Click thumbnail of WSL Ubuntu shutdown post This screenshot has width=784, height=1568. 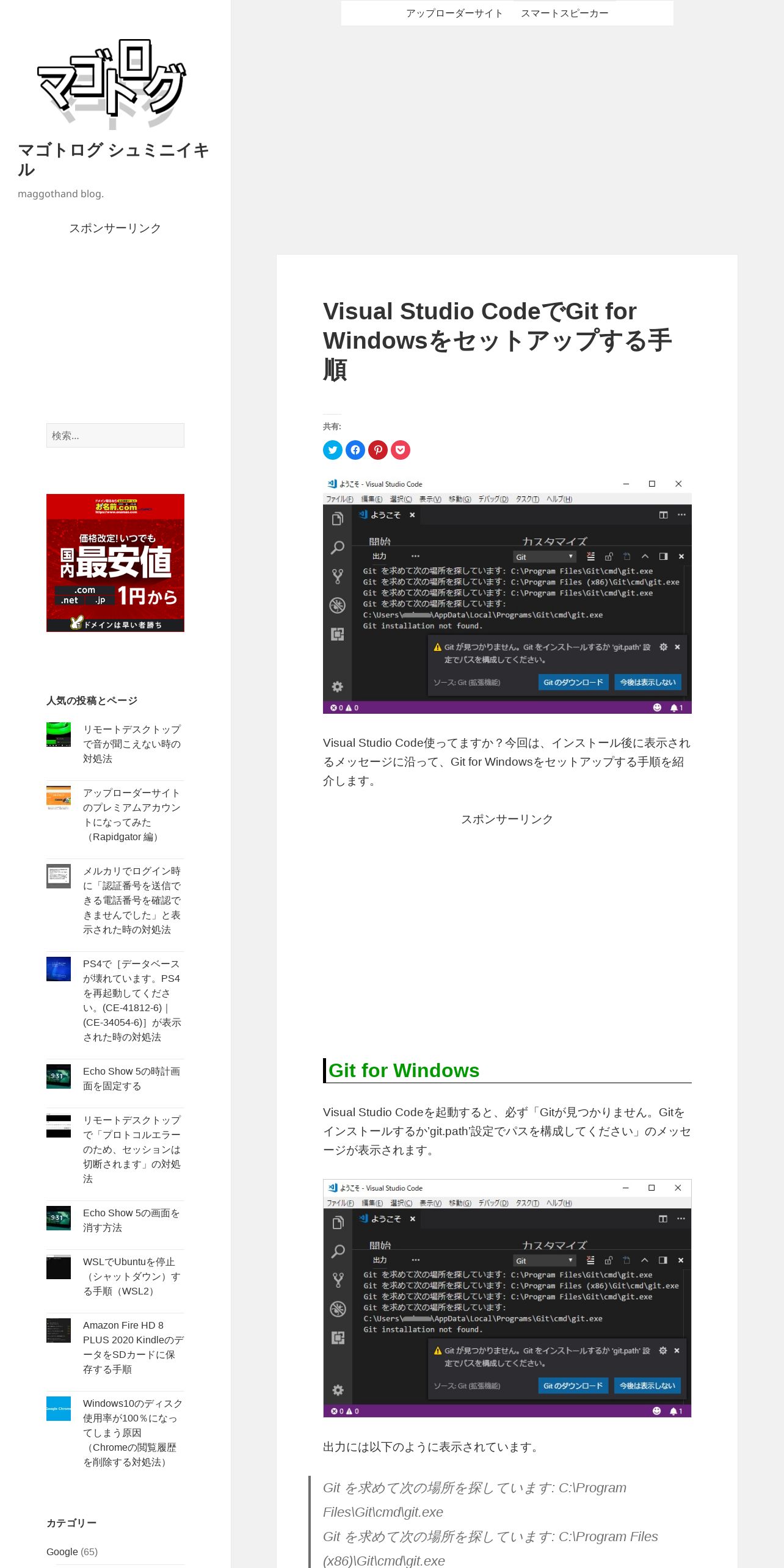(59, 1267)
